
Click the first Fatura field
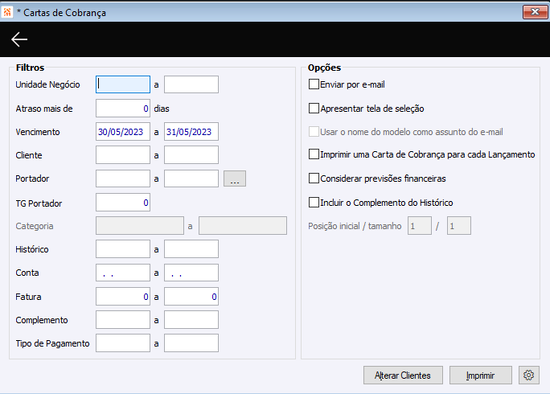tap(123, 296)
